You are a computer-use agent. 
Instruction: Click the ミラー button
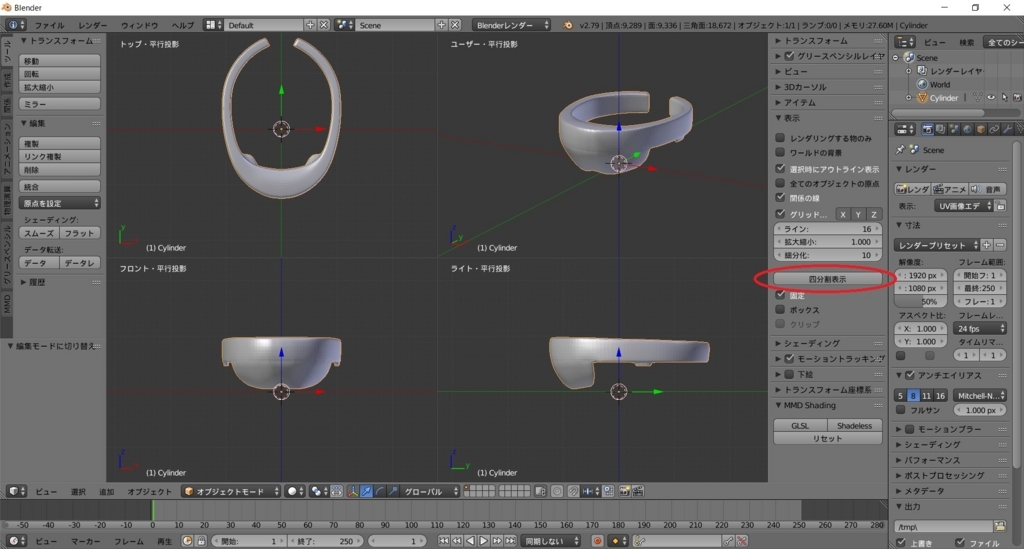pos(59,104)
